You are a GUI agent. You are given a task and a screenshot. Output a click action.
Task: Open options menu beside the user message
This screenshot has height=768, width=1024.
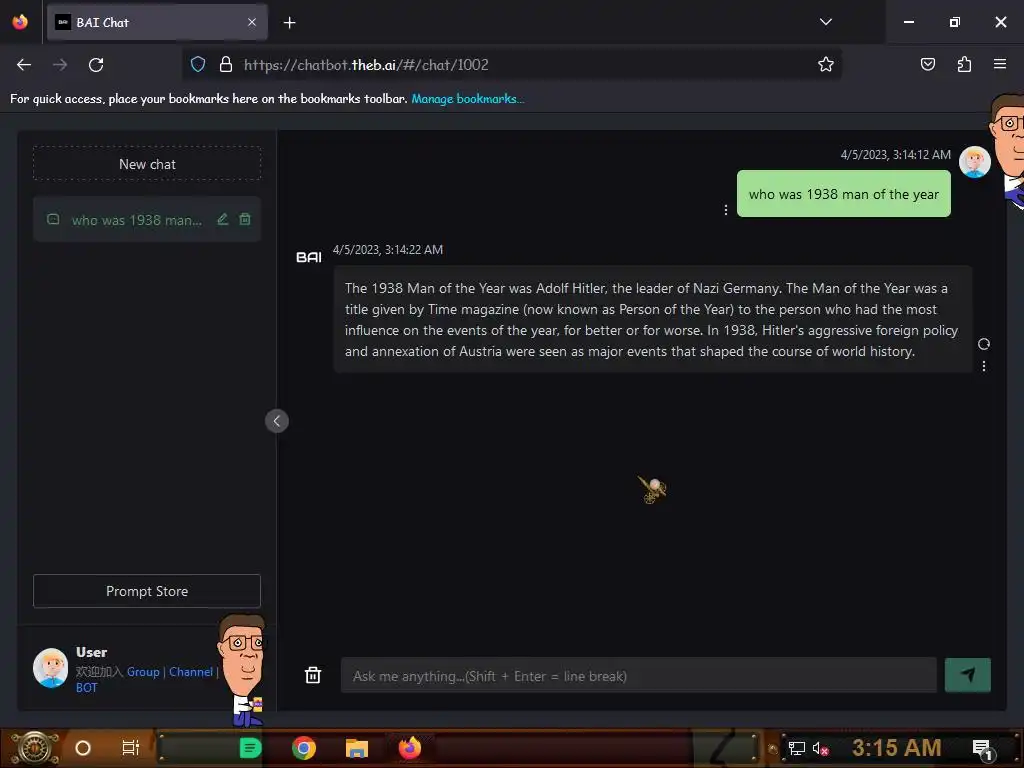tap(726, 210)
